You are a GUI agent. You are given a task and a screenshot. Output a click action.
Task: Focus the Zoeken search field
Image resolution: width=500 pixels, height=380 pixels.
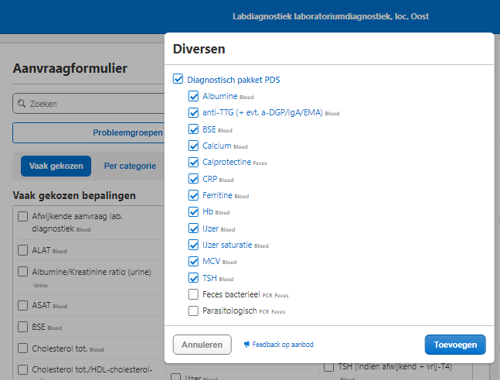click(89, 103)
